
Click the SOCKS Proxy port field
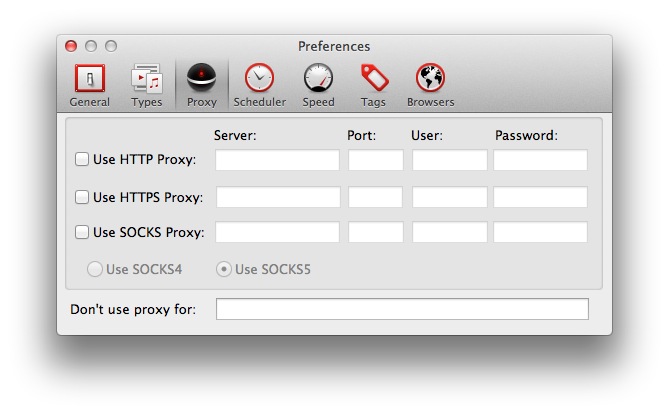[x=375, y=232]
